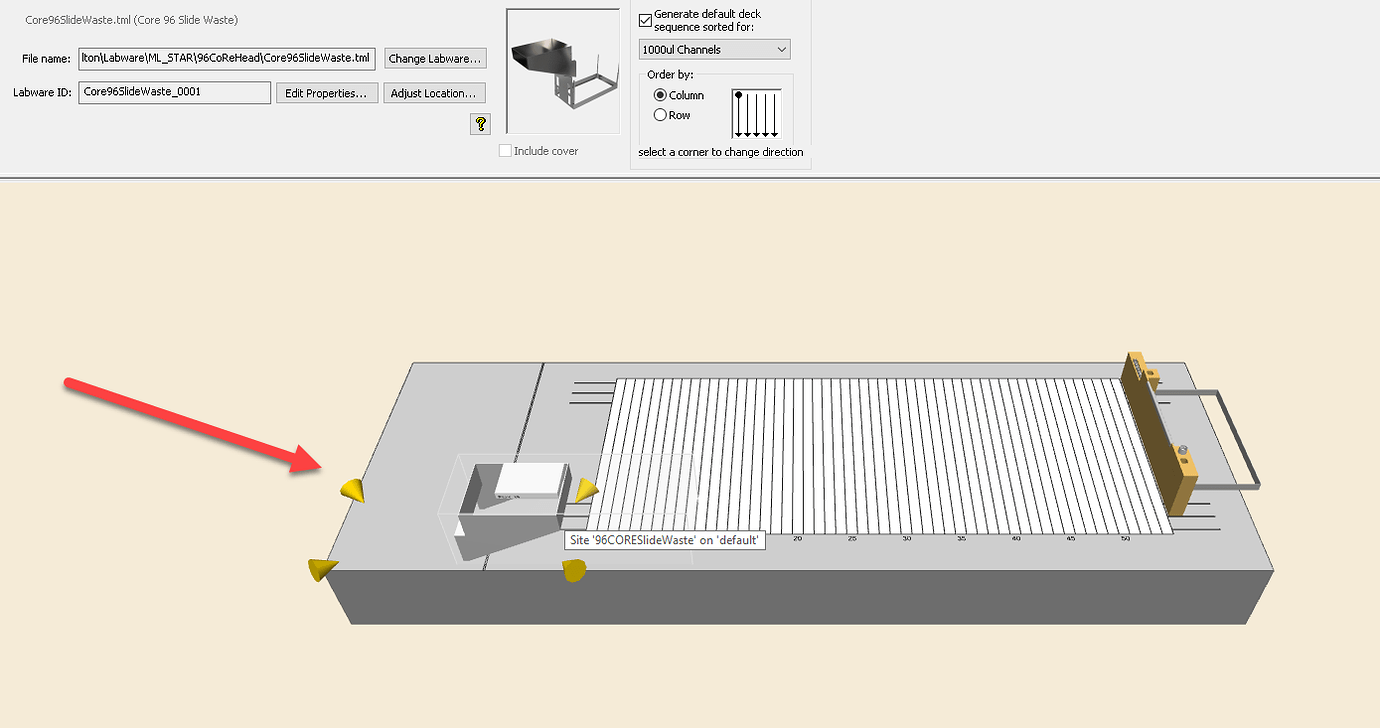Click the labware preview thumbnail image
This screenshot has height=728, width=1380.
tap(563, 71)
